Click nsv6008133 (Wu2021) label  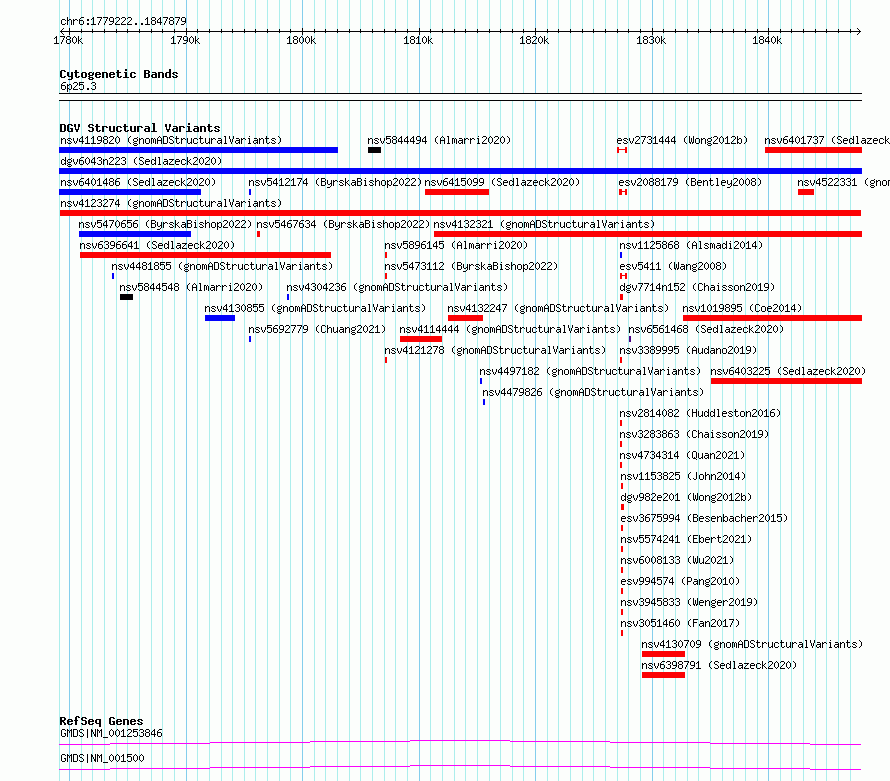tap(677, 560)
